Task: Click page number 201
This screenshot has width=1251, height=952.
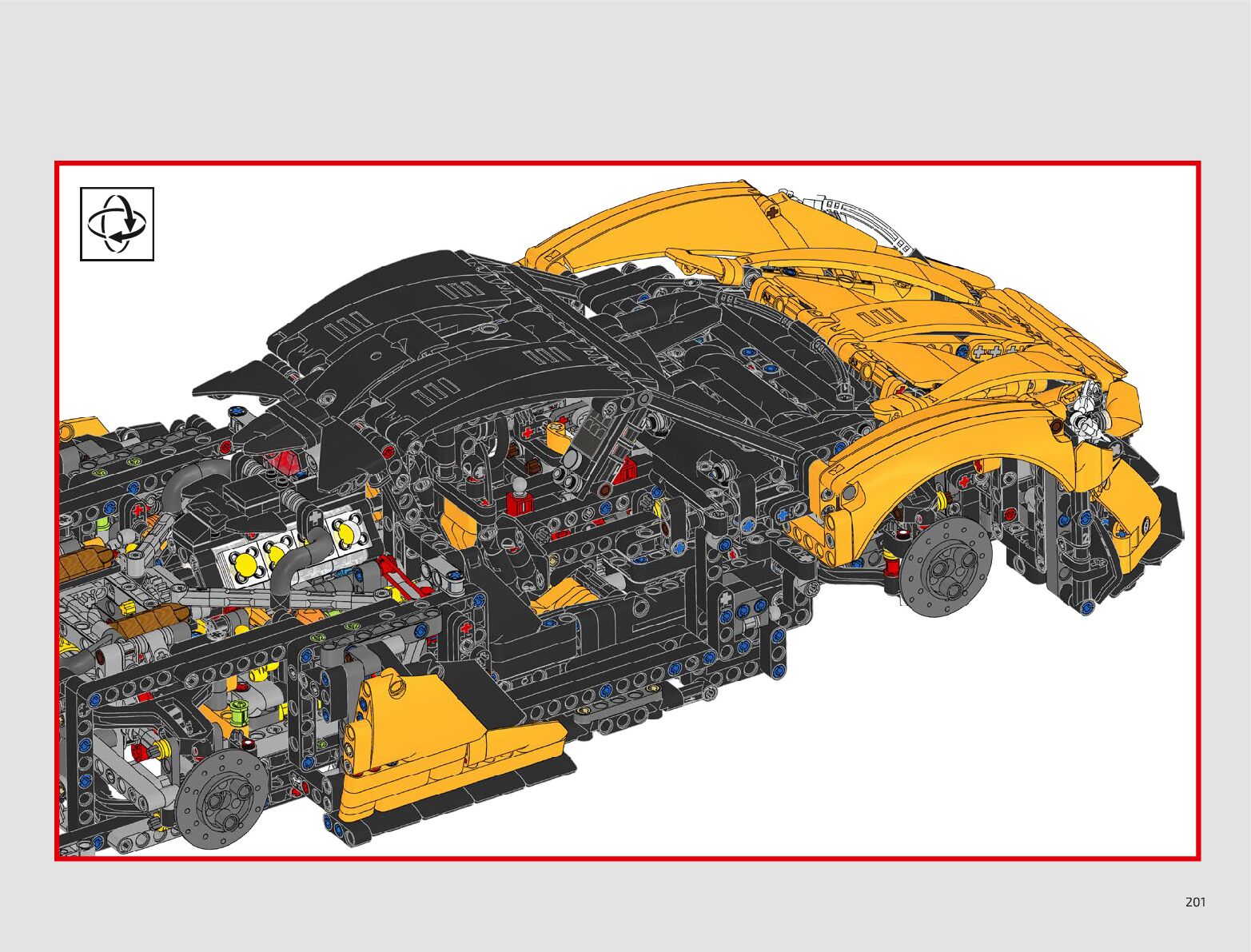Action: pos(1195,902)
